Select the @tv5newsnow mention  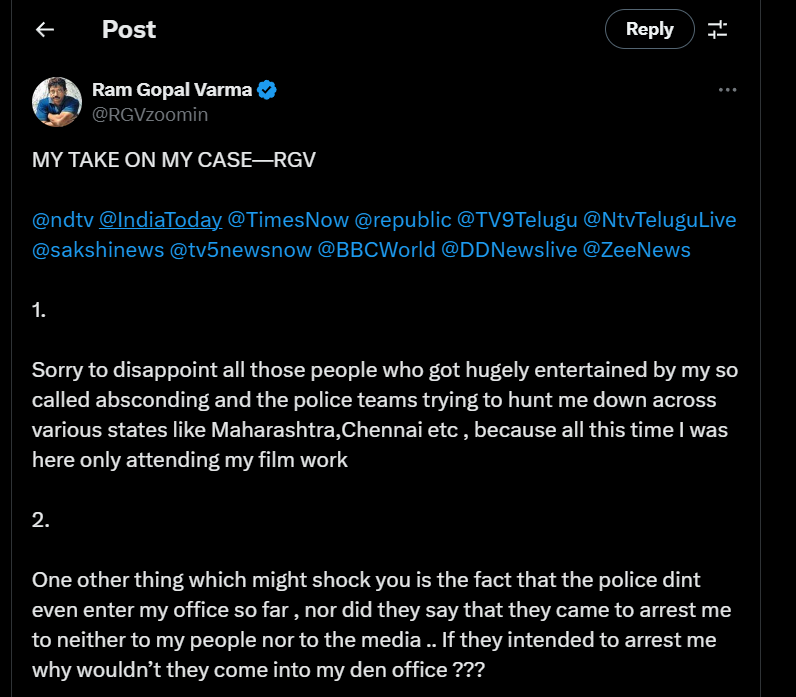pos(240,249)
